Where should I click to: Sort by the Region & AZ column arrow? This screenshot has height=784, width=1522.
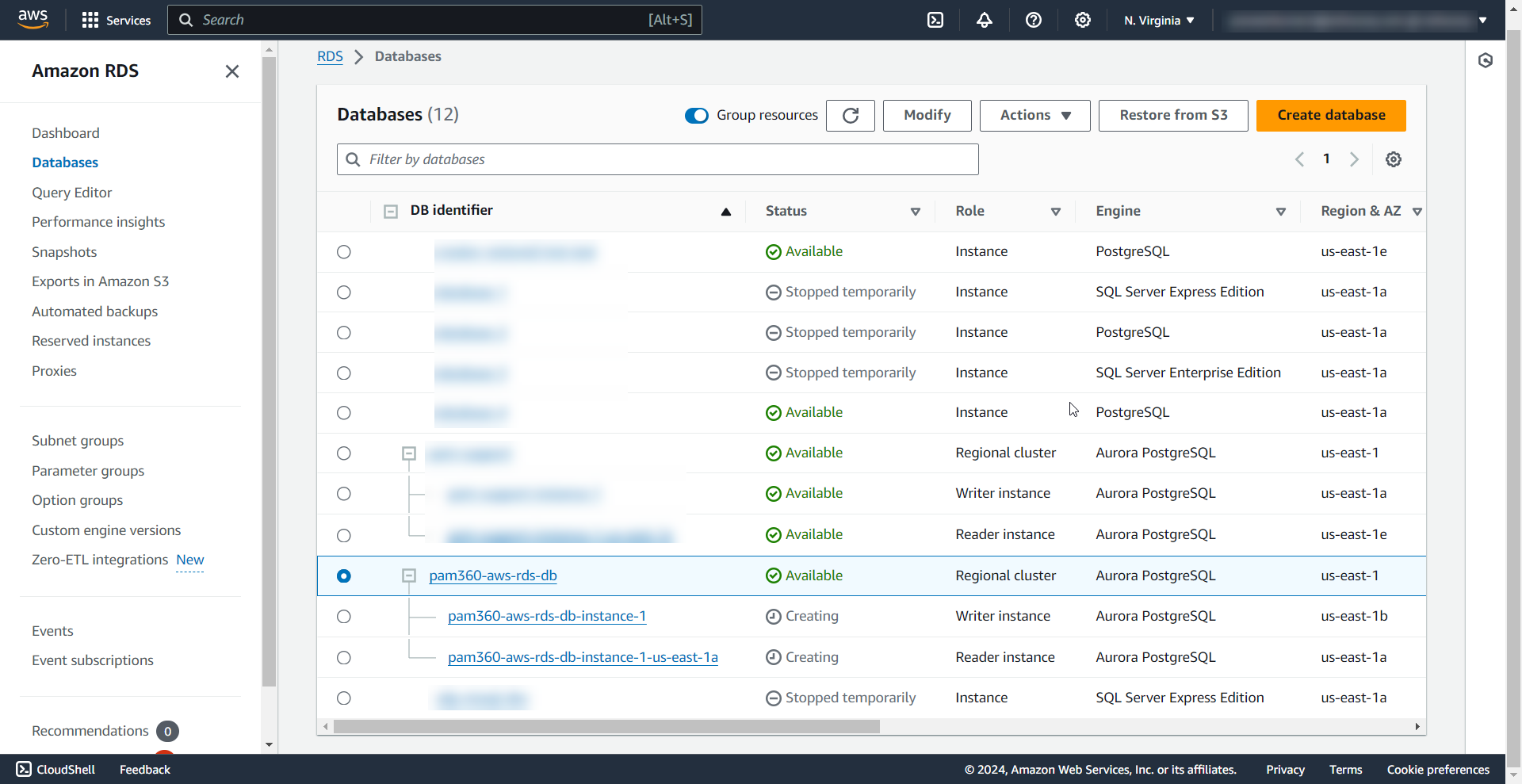[1417, 212]
